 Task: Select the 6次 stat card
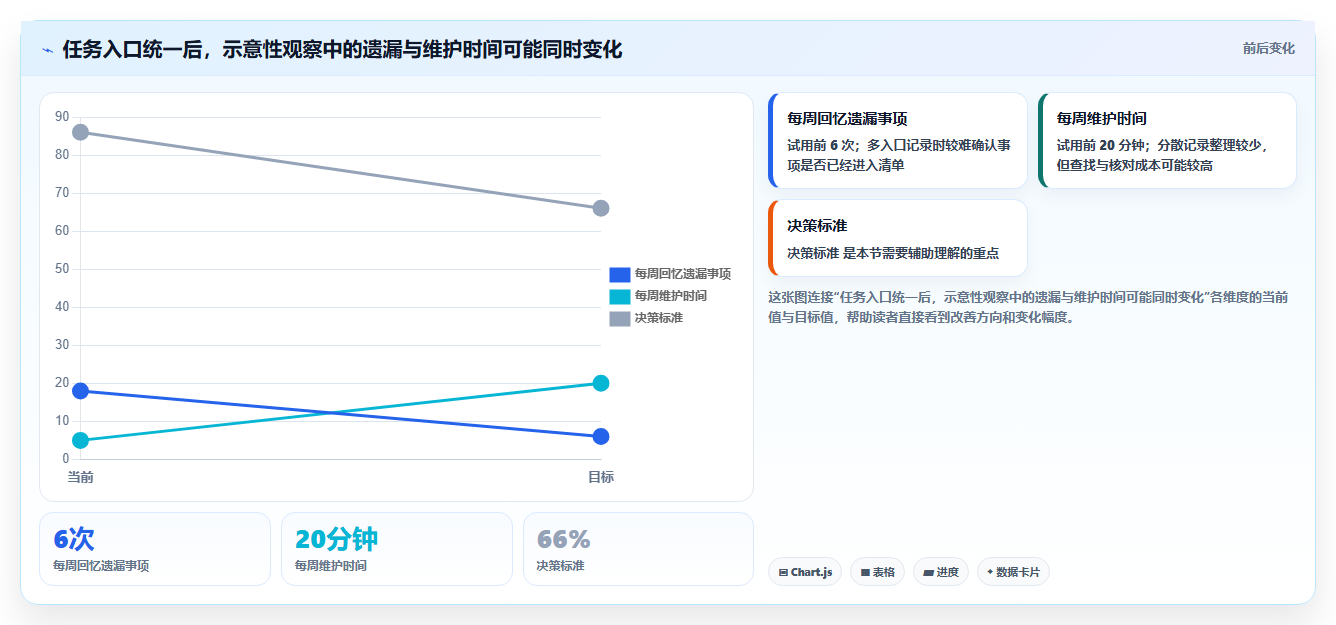click(155, 549)
